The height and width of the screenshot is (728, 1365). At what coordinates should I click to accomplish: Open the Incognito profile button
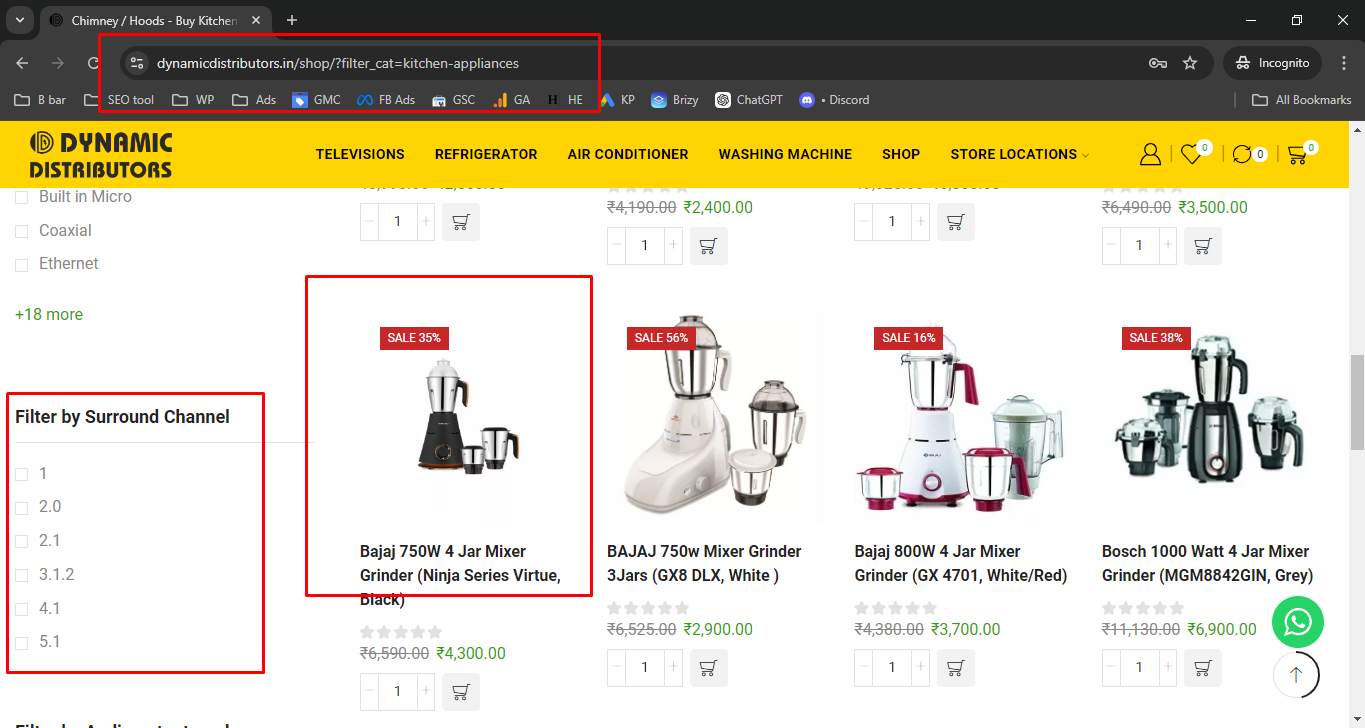1272,63
